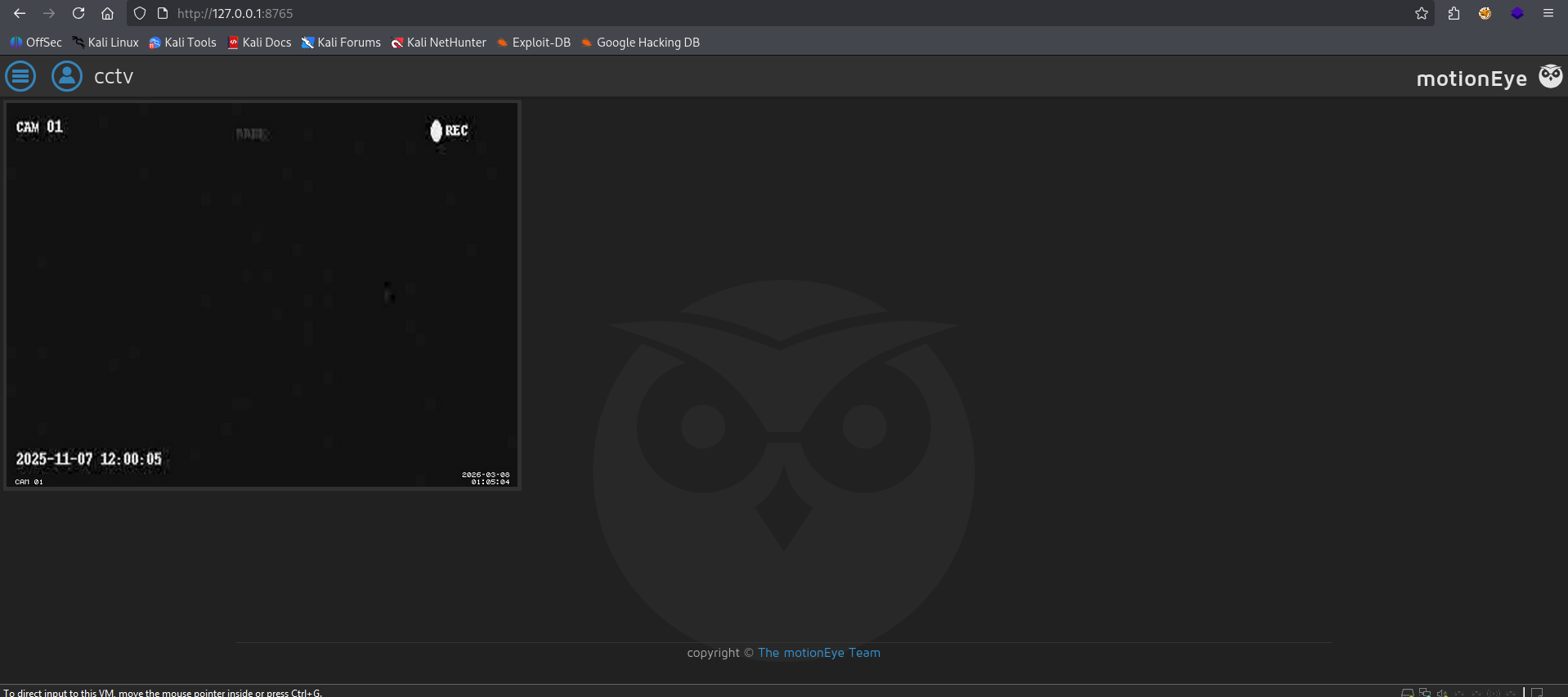Click the motionEye owl logo
The image size is (1568, 697).
1550,76
